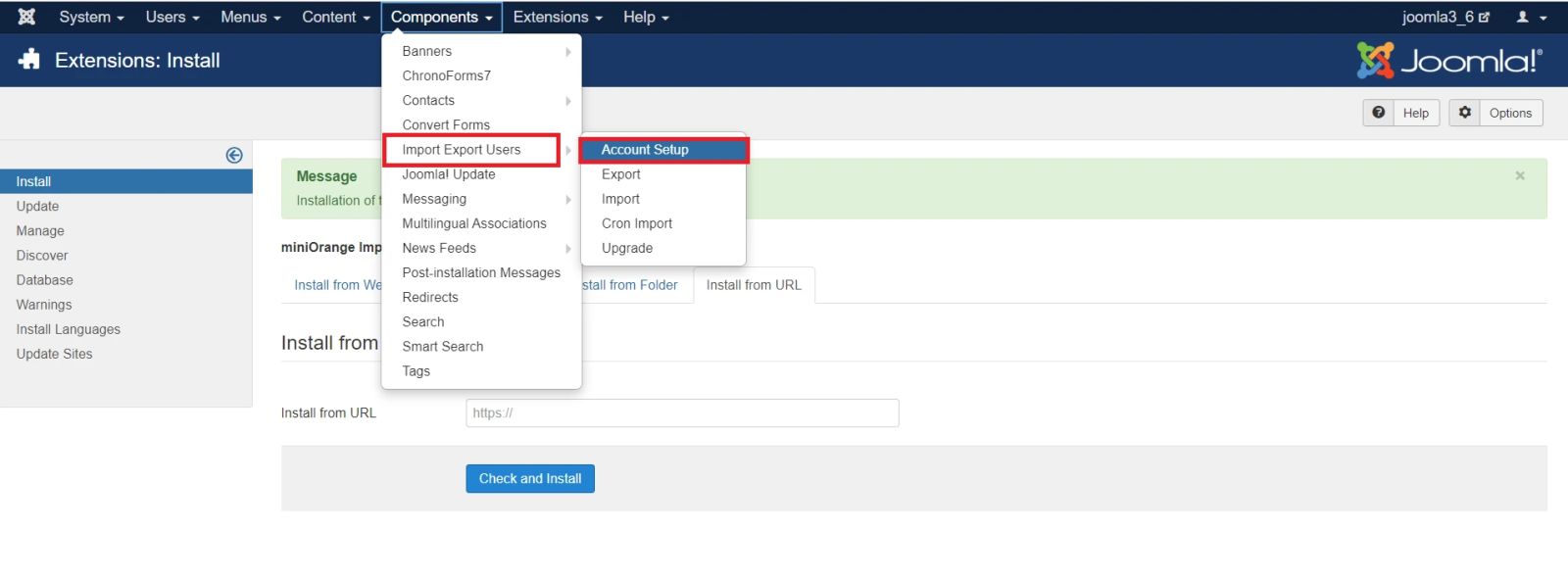The height and width of the screenshot is (580, 1568).
Task: Focus the Install from URL input field
Action: 682,412
